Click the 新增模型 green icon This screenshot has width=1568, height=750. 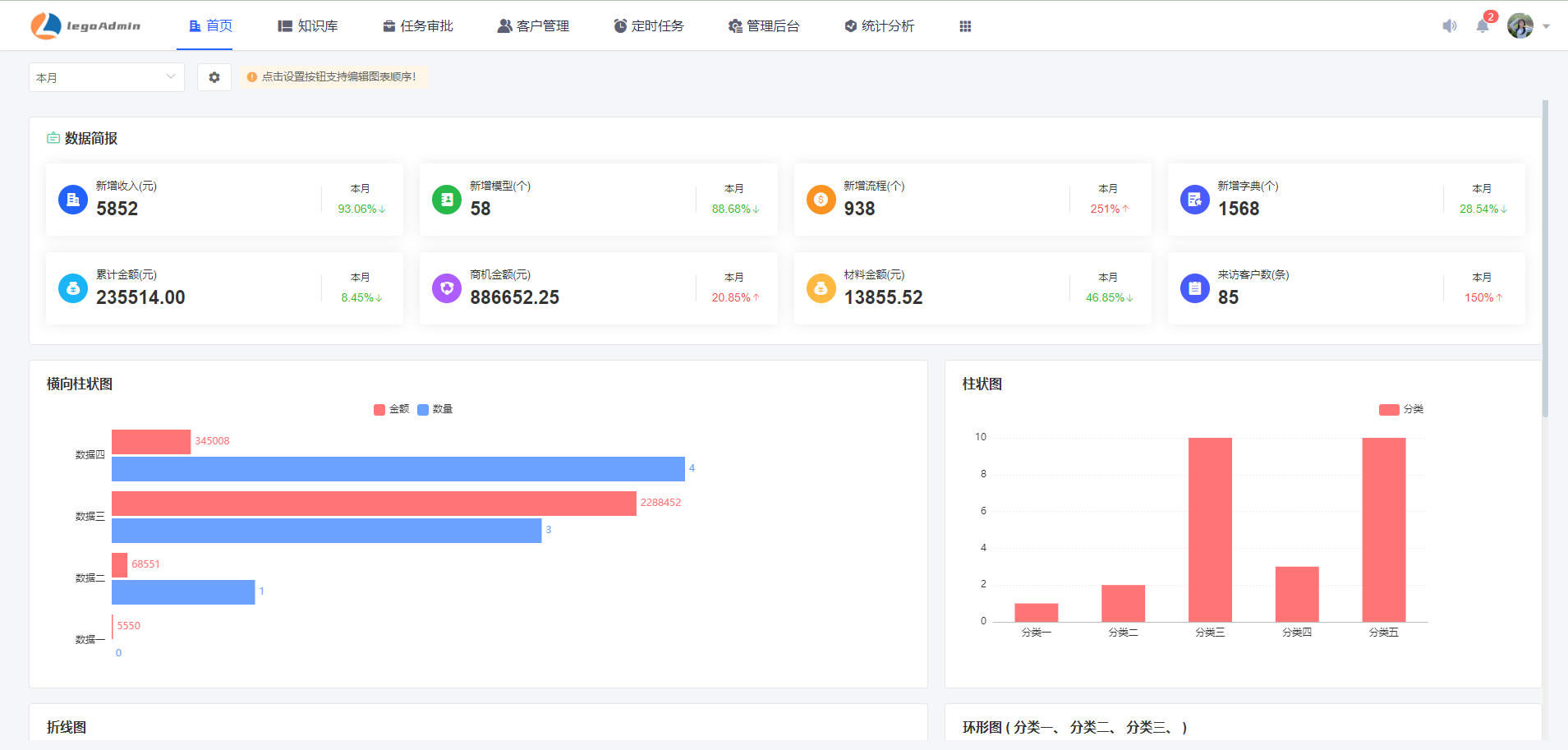coord(447,200)
